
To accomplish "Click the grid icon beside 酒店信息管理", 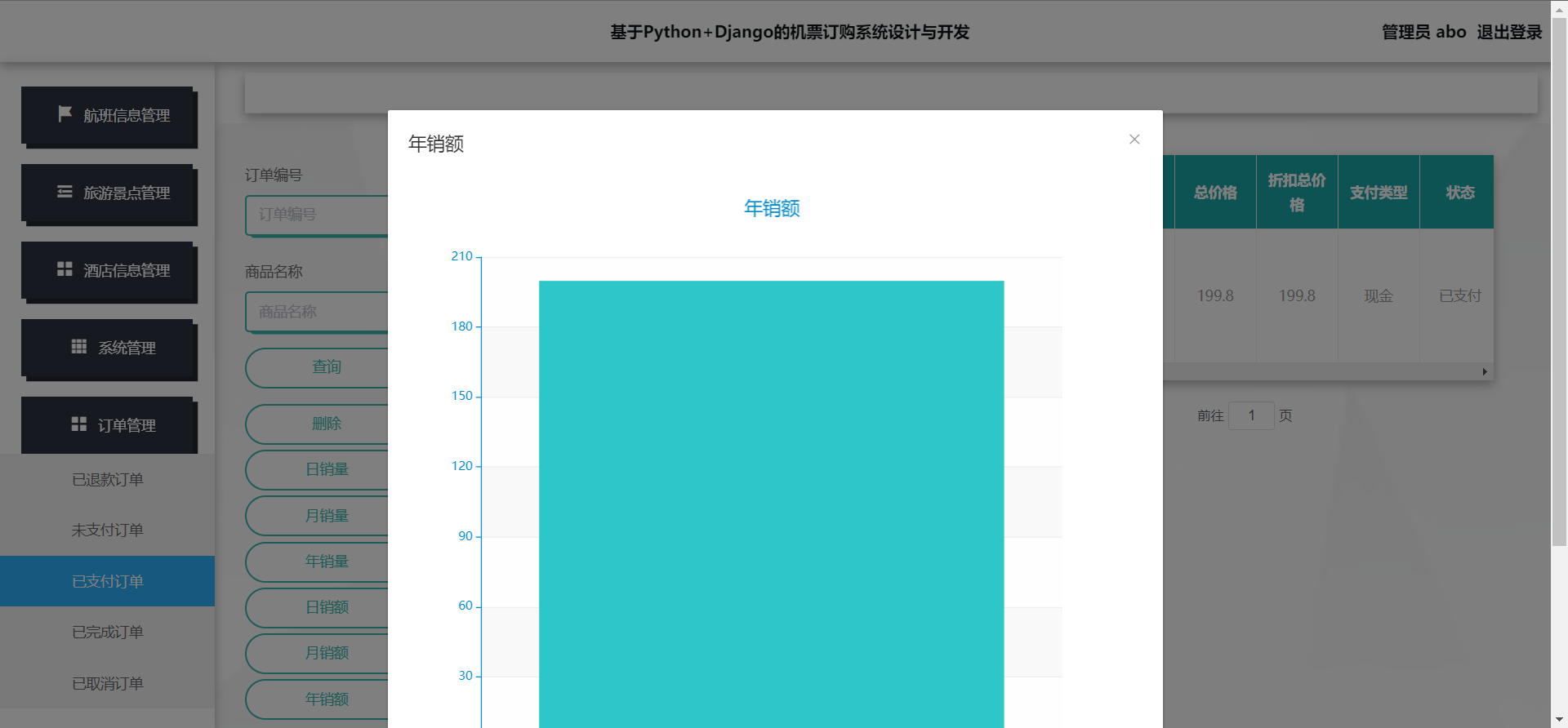I will [x=65, y=269].
